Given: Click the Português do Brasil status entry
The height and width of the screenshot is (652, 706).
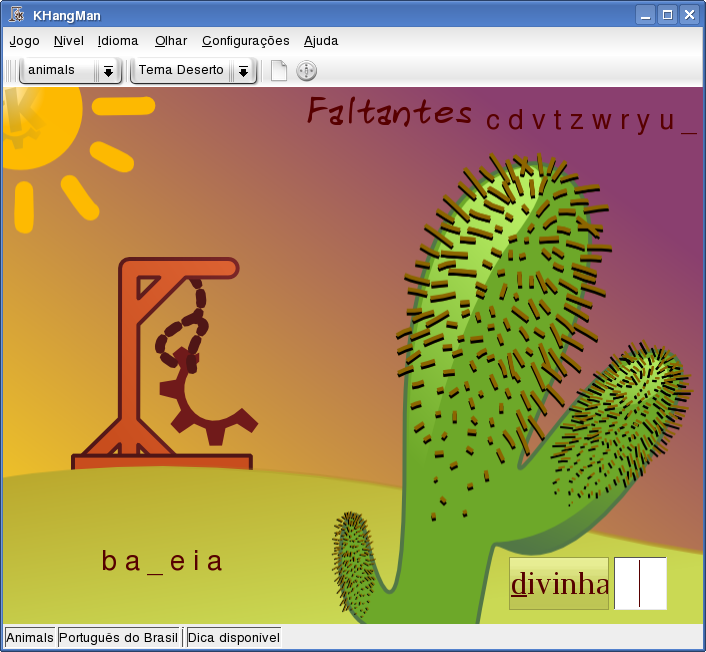Looking at the screenshot, I should pos(118,638).
